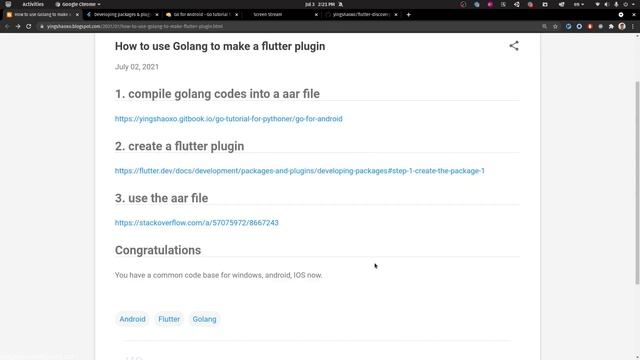This screenshot has height=360, width=640.
Task: Click the network Wi-Fi indicator icon
Action: coord(598,4)
